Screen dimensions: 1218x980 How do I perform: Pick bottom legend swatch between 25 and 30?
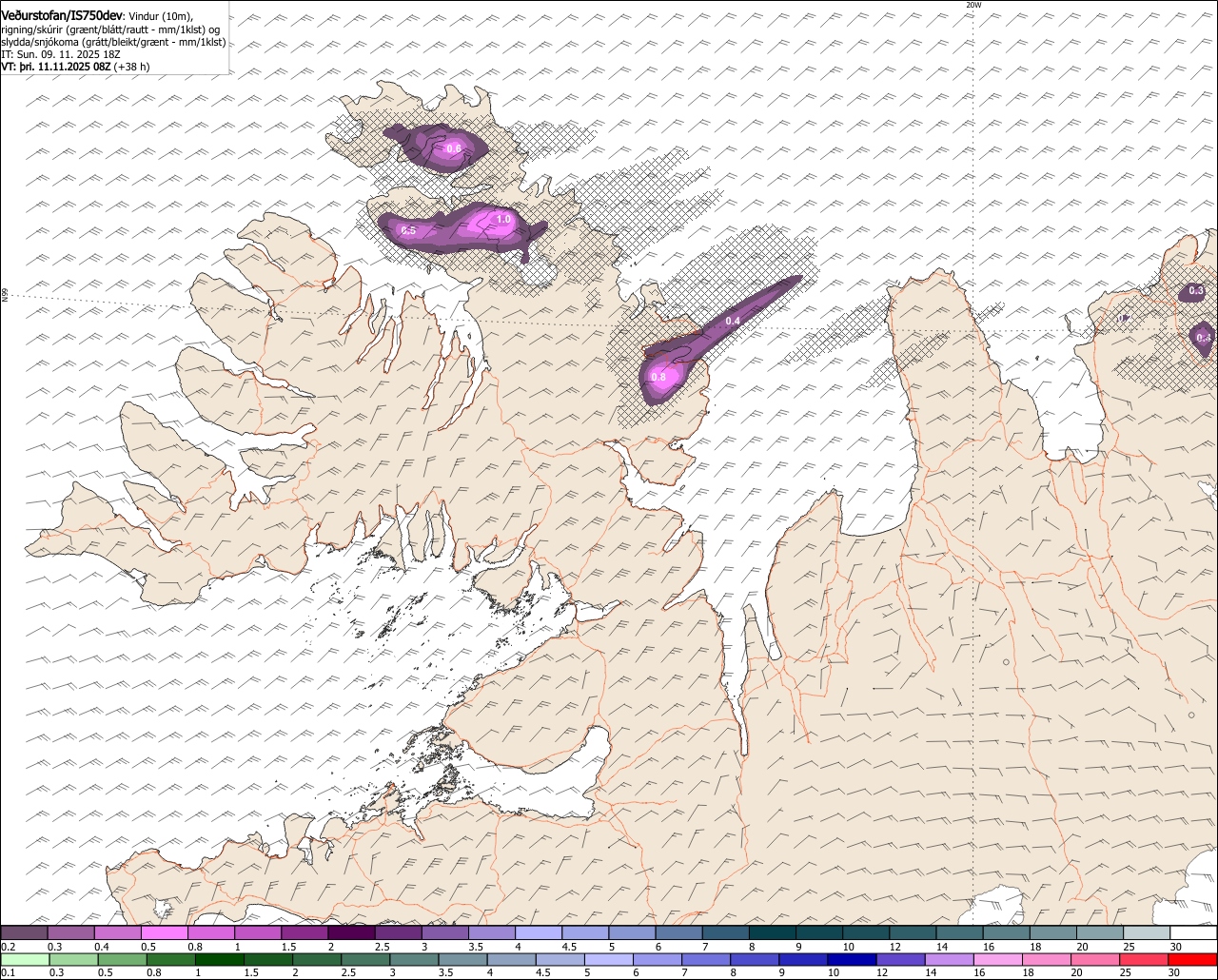click(x=1145, y=959)
